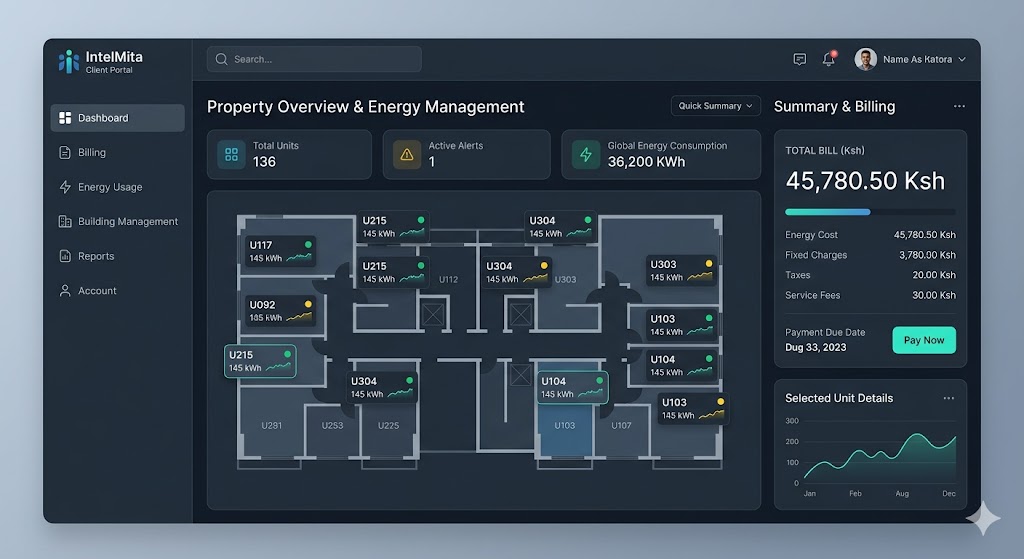Screen dimensions: 1024x559
Task: Select room U107 on floor plan
Action: pos(621,426)
